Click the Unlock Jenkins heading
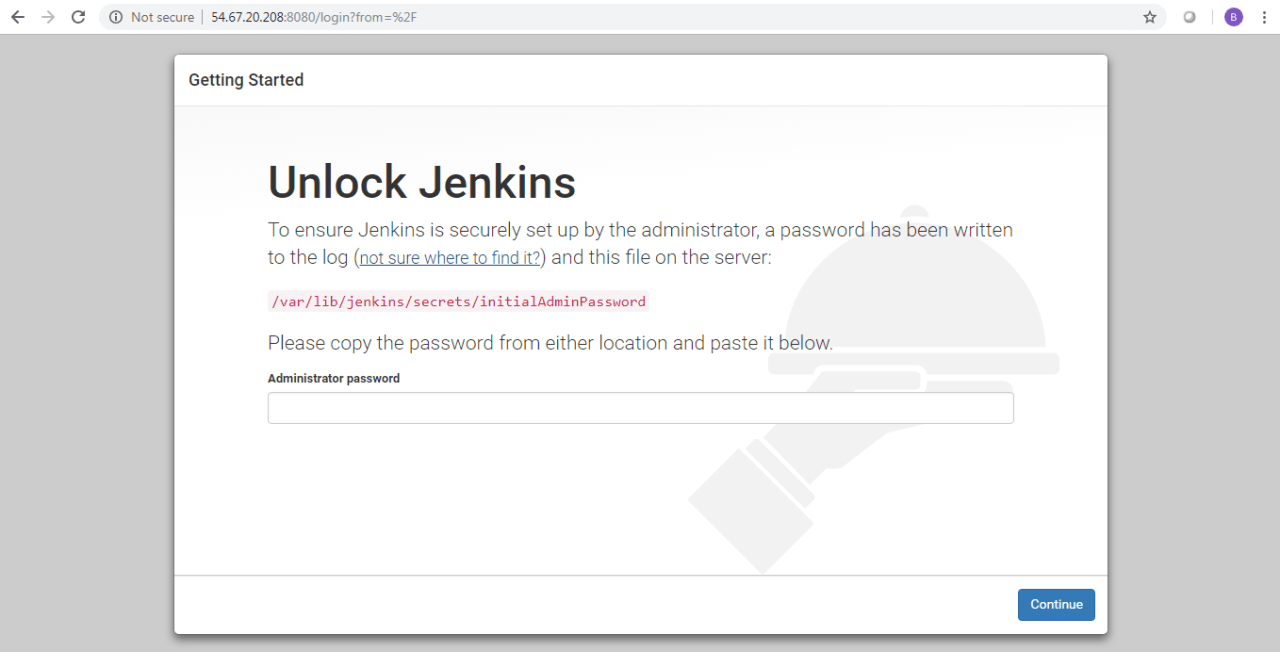1280x652 pixels. click(422, 182)
